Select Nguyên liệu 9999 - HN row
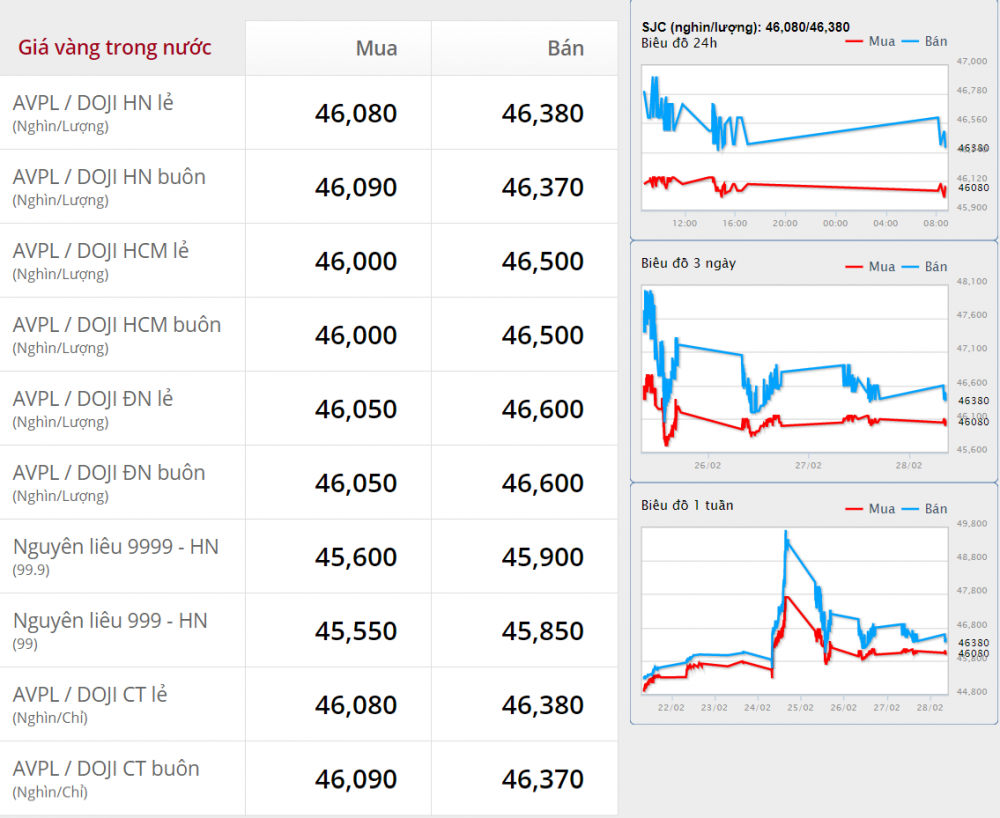The height and width of the screenshot is (818, 1000). (x=309, y=557)
